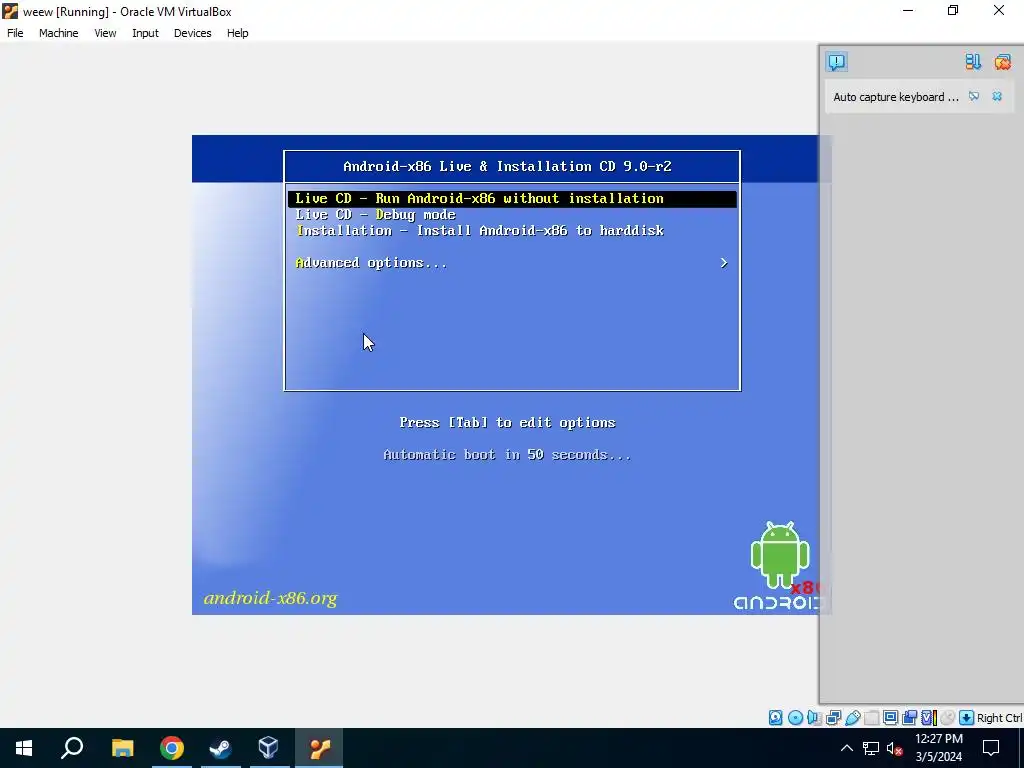Click the USB devices status icon
1024x768 pixels.
[x=852, y=718]
